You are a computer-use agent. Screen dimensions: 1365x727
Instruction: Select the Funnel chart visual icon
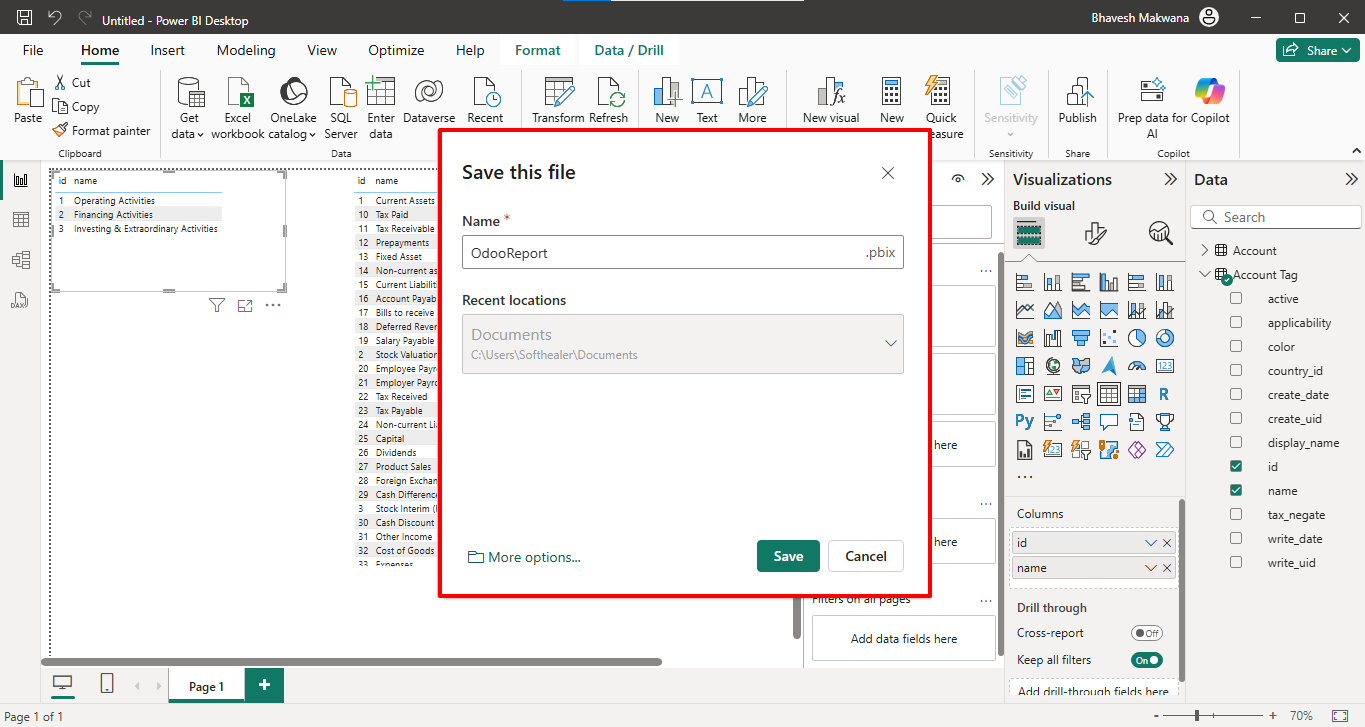point(1080,338)
